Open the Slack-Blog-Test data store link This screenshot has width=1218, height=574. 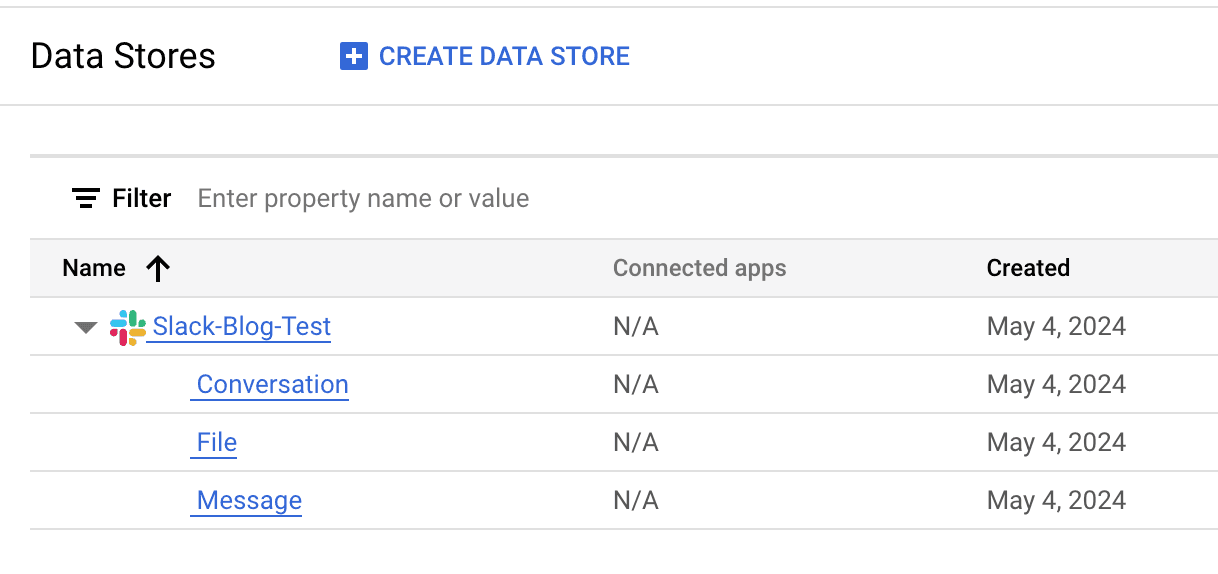241,327
